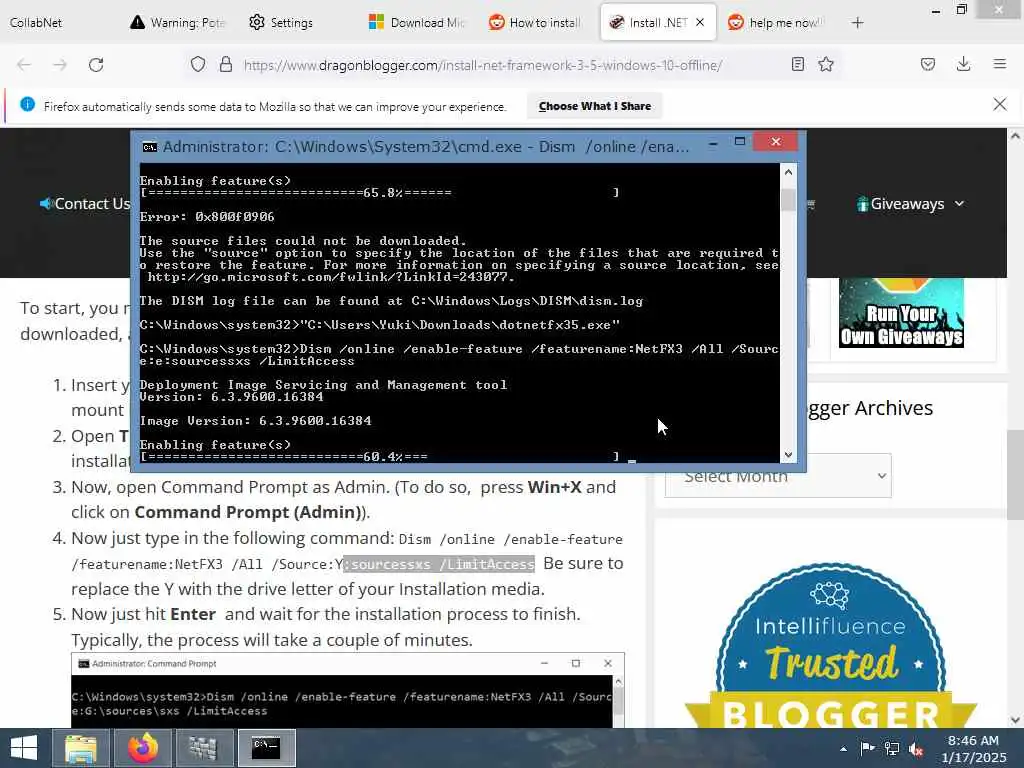The width and height of the screenshot is (1024, 768).
Task: Click the command prompt screenshot image in article
Action: click(347, 690)
